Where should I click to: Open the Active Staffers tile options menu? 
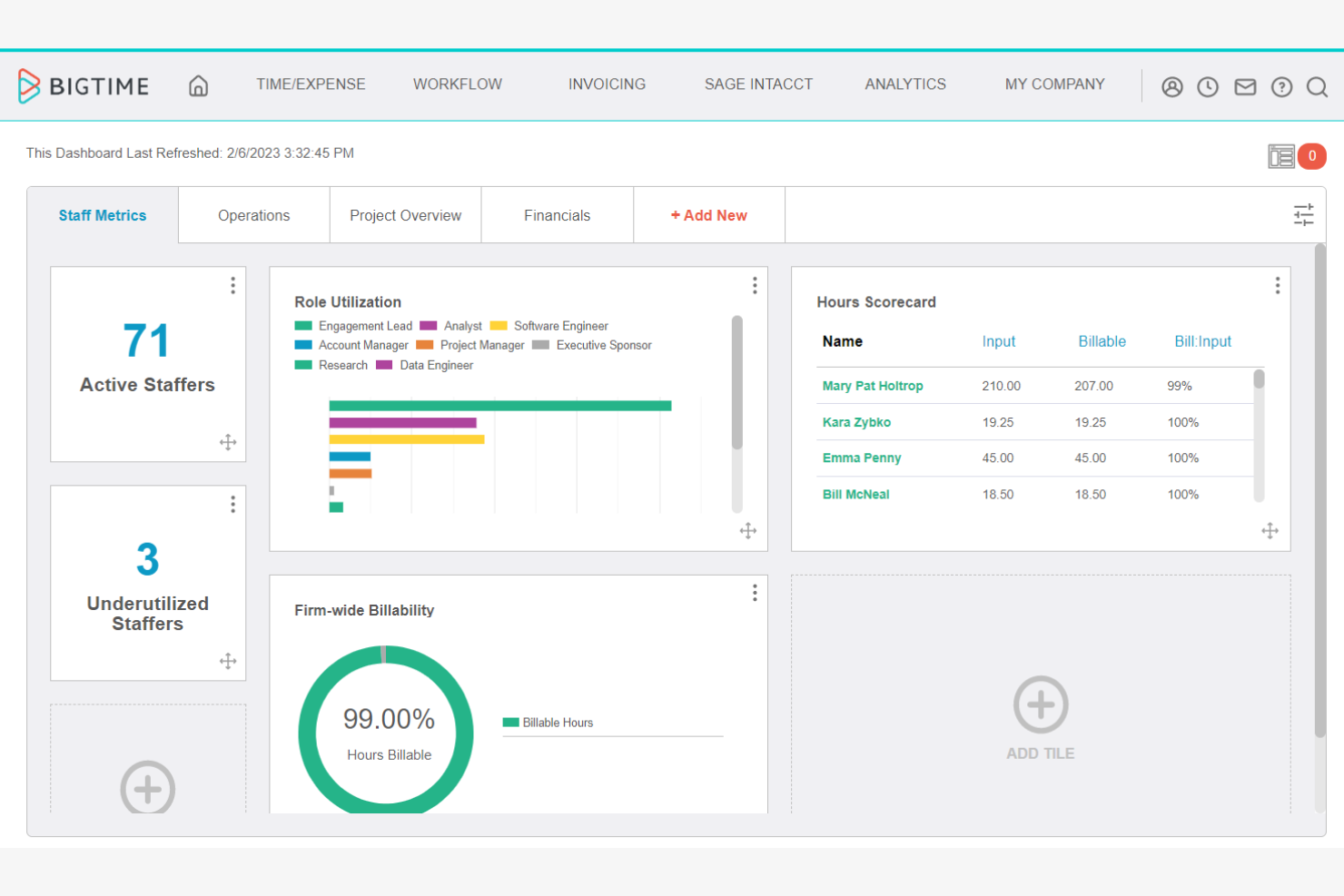point(232,285)
